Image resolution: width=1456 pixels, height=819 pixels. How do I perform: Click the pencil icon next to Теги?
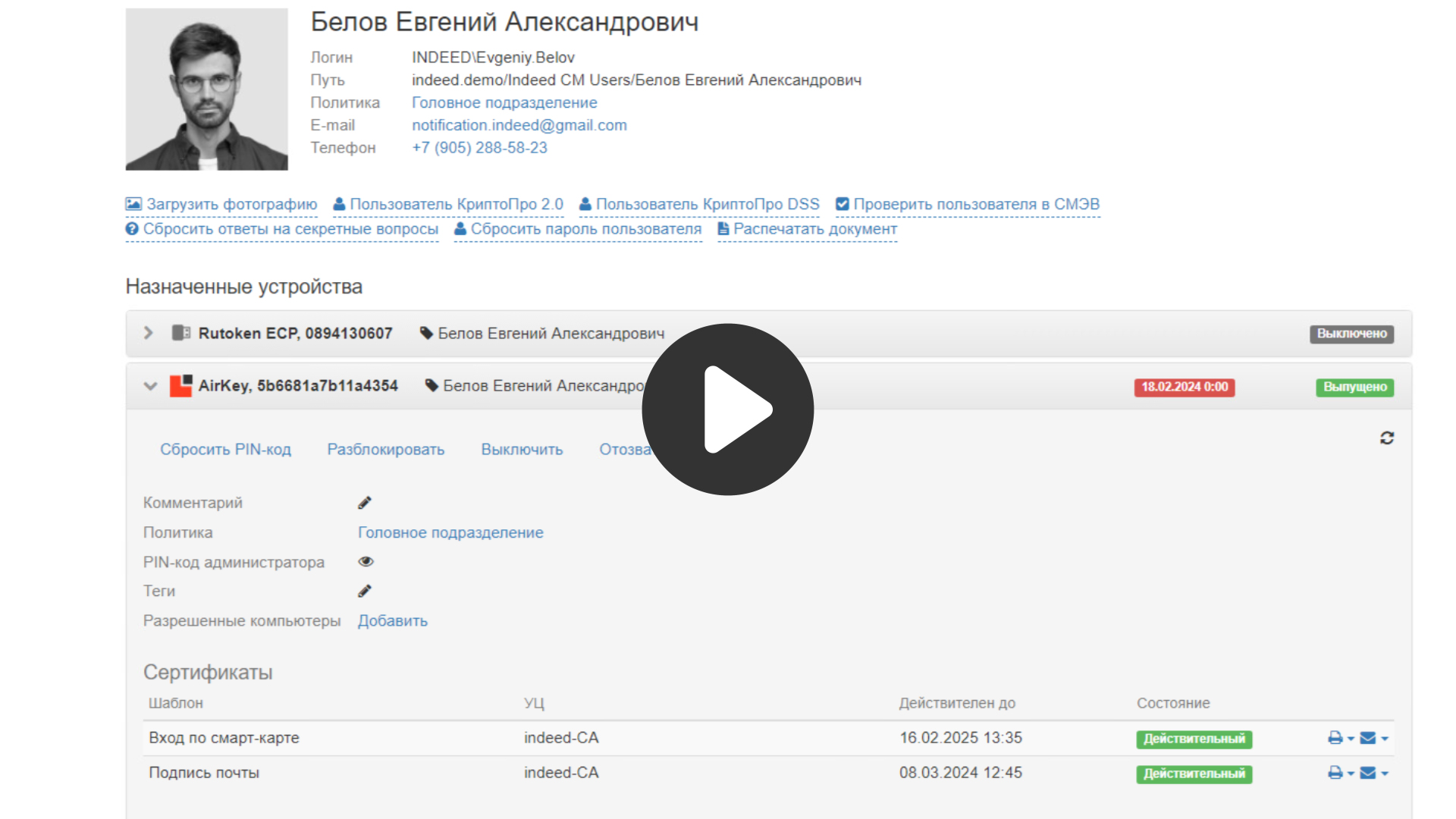point(365,591)
